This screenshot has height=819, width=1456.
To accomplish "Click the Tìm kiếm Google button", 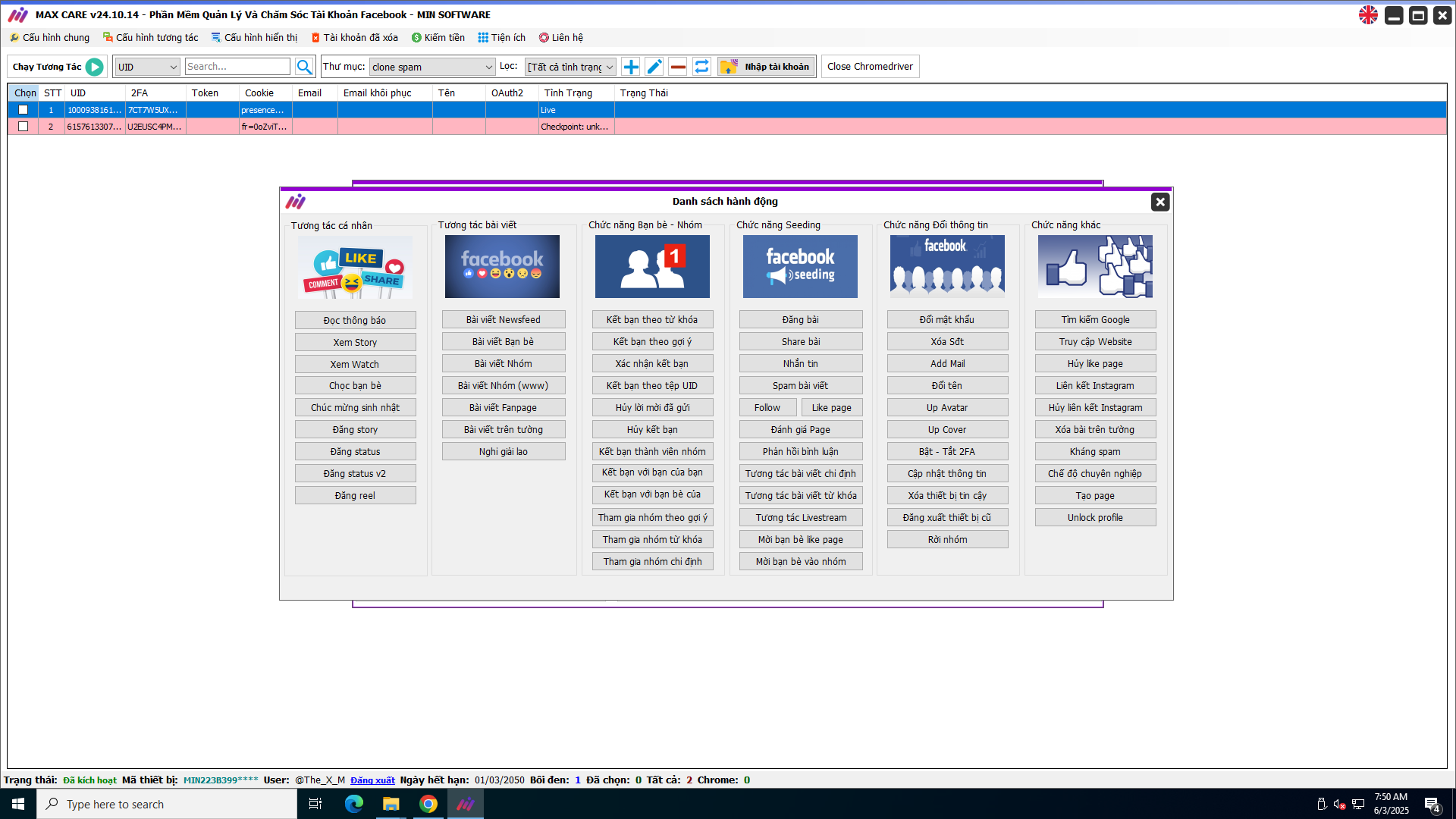I will [x=1095, y=319].
